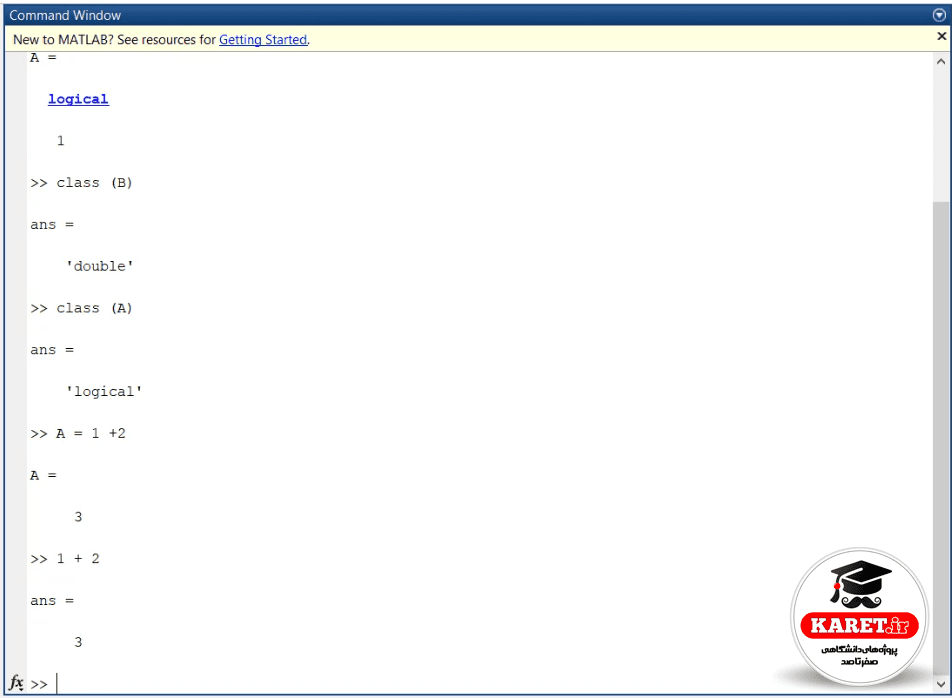
Task: Click the fx function browser icon
Action: 16,682
